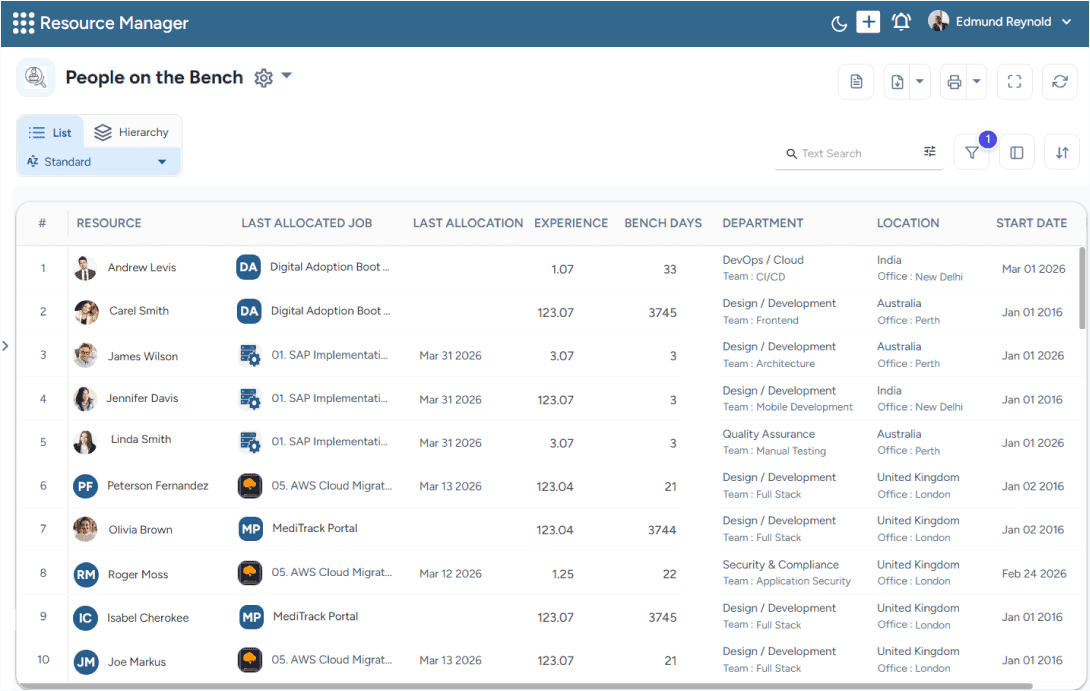Screen dimensions: 1090x691
Task: Toggle dark mode moon icon
Action: [839, 24]
